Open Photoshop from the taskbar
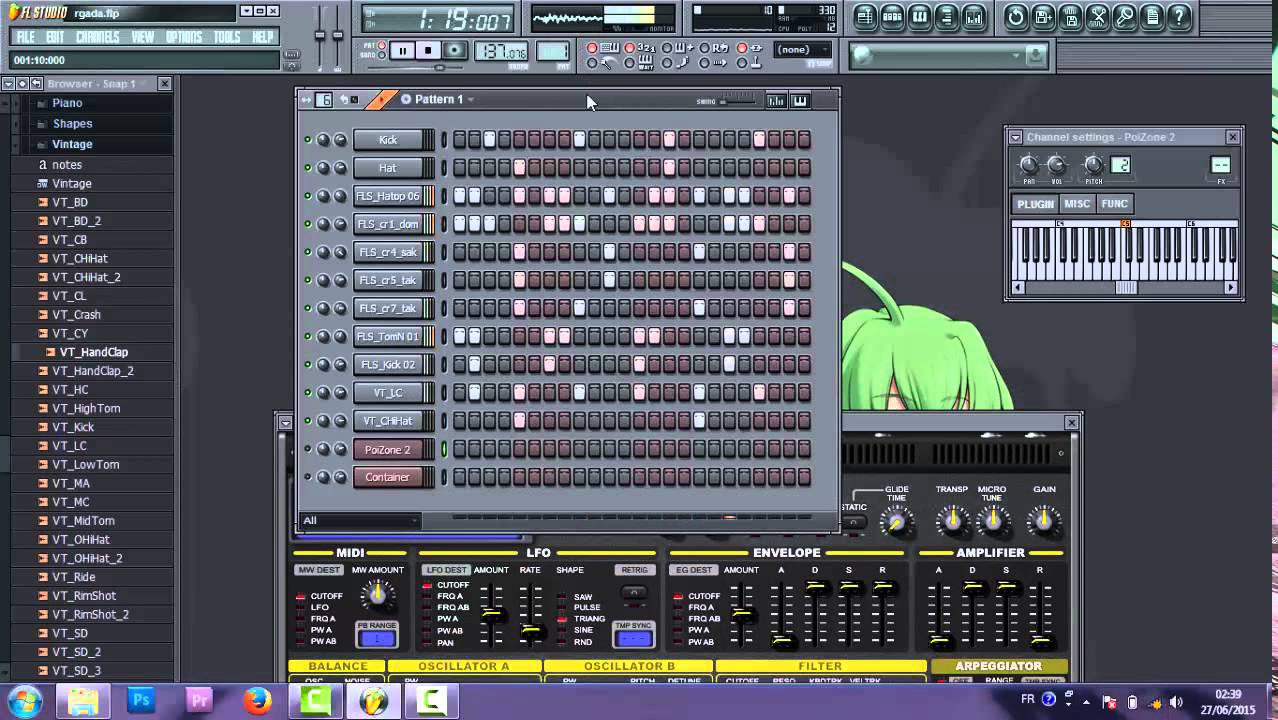 (x=141, y=700)
